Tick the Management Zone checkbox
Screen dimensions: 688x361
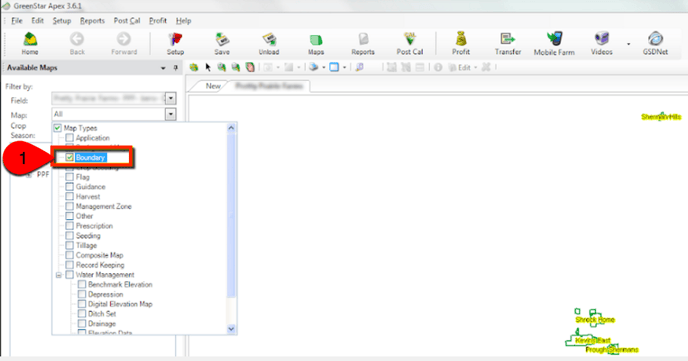(69, 206)
